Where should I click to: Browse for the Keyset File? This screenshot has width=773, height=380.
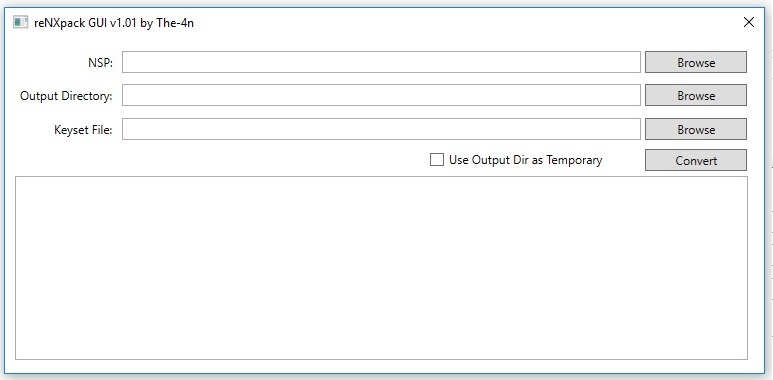coord(696,129)
